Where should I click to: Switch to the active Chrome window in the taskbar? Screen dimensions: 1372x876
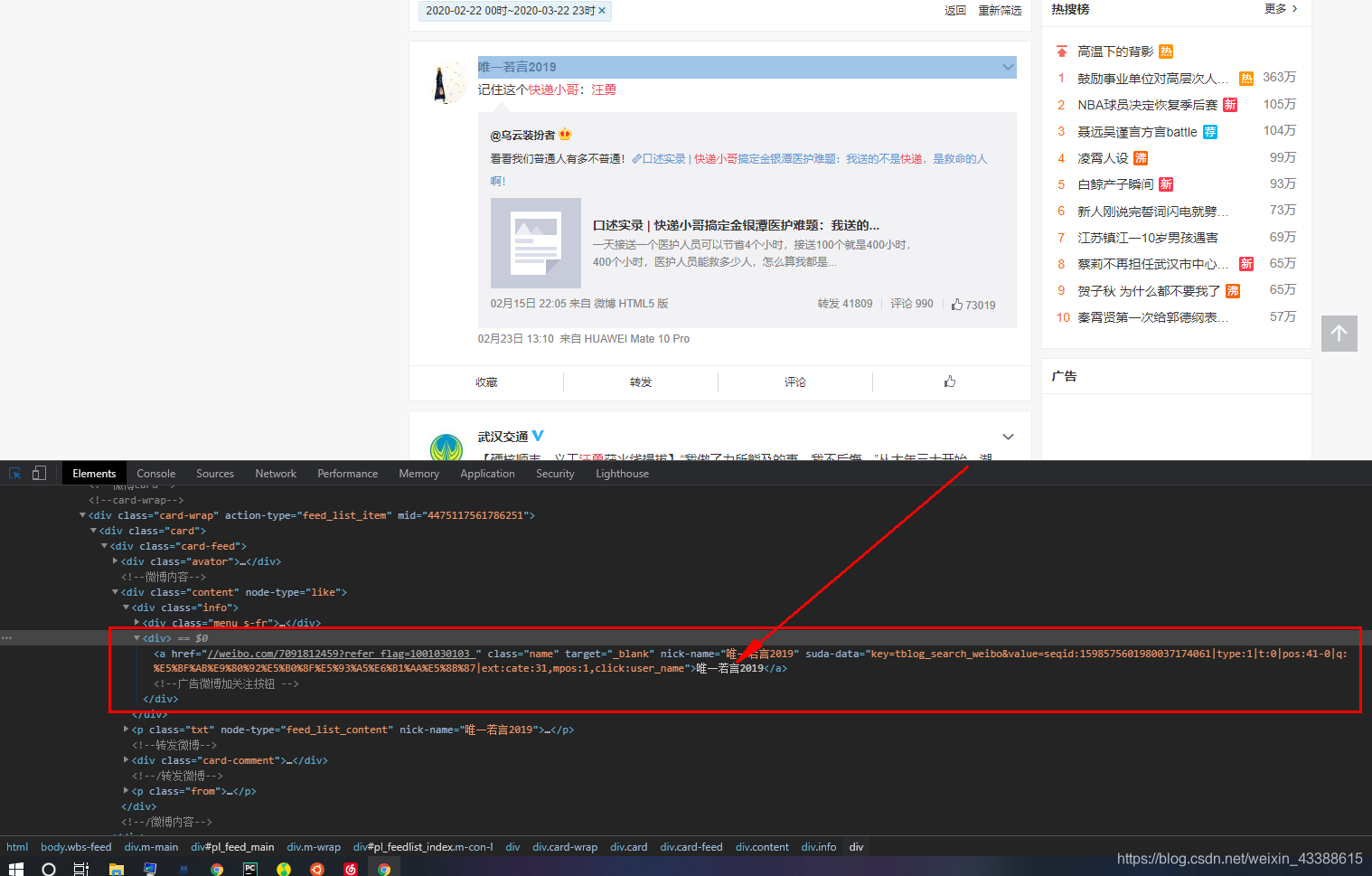[384, 869]
